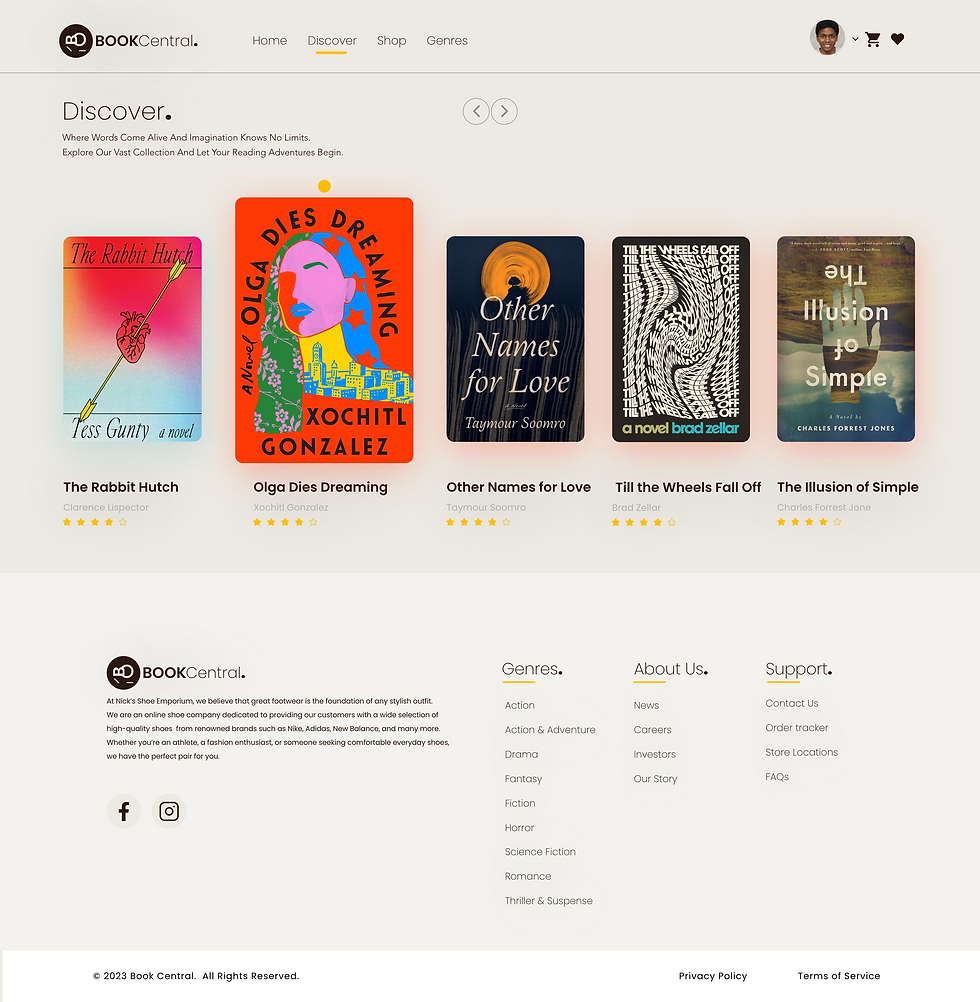Open The Illusion of Simple book cover
Screen dimensions: 980x1002
[846, 339]
